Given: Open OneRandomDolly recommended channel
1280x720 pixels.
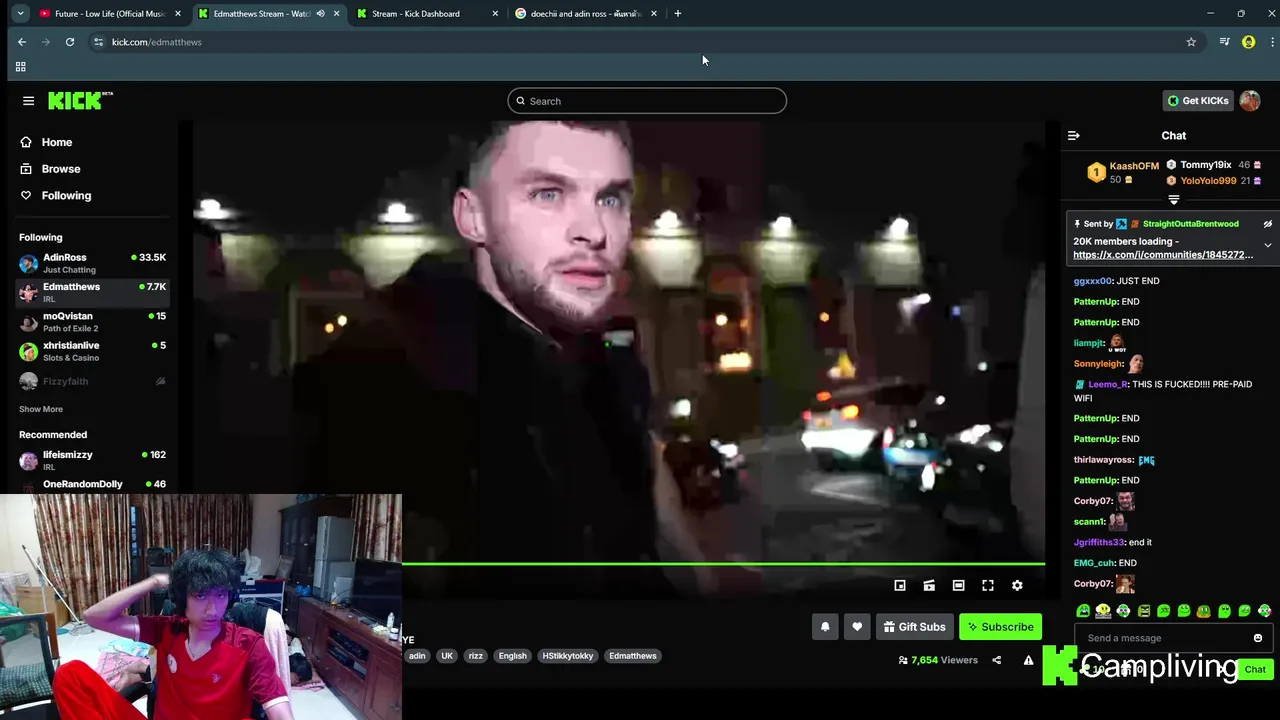Looking at the screenshot, I should [92, 484].
